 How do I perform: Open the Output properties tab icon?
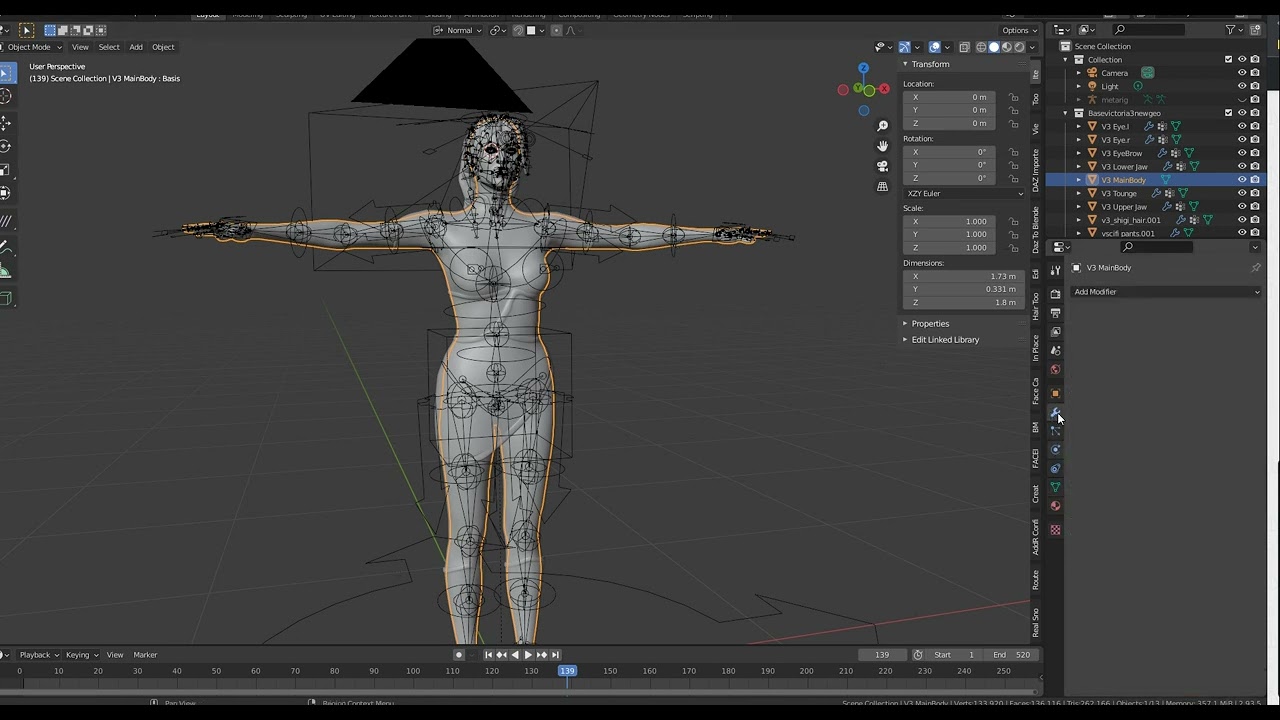click(x=1055, y=313)
